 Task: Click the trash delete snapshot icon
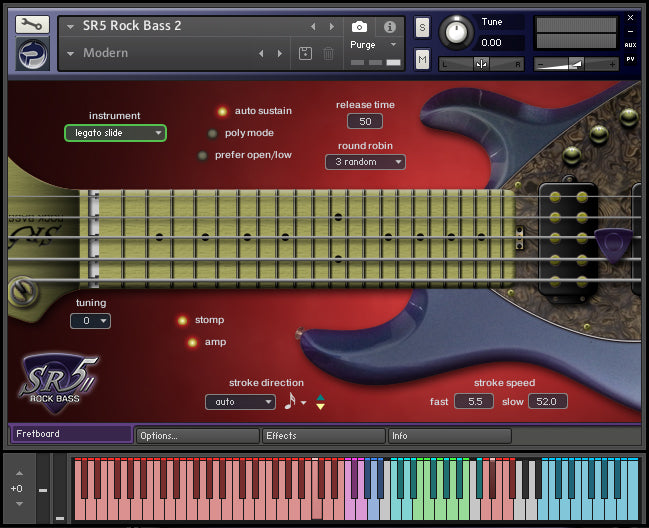(328, 53)
